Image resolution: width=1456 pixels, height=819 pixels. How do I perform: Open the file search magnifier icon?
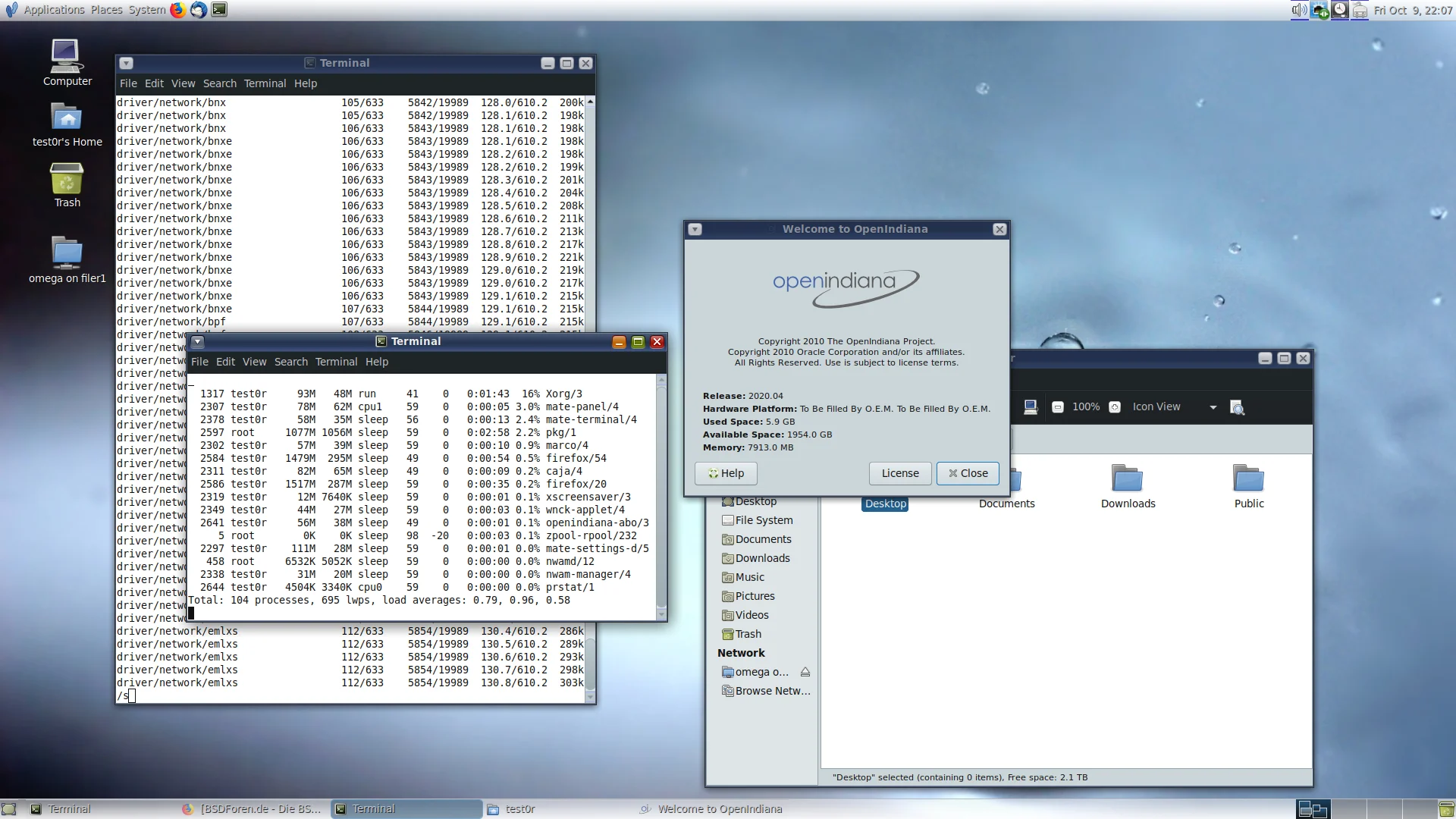pos(1237,407)
